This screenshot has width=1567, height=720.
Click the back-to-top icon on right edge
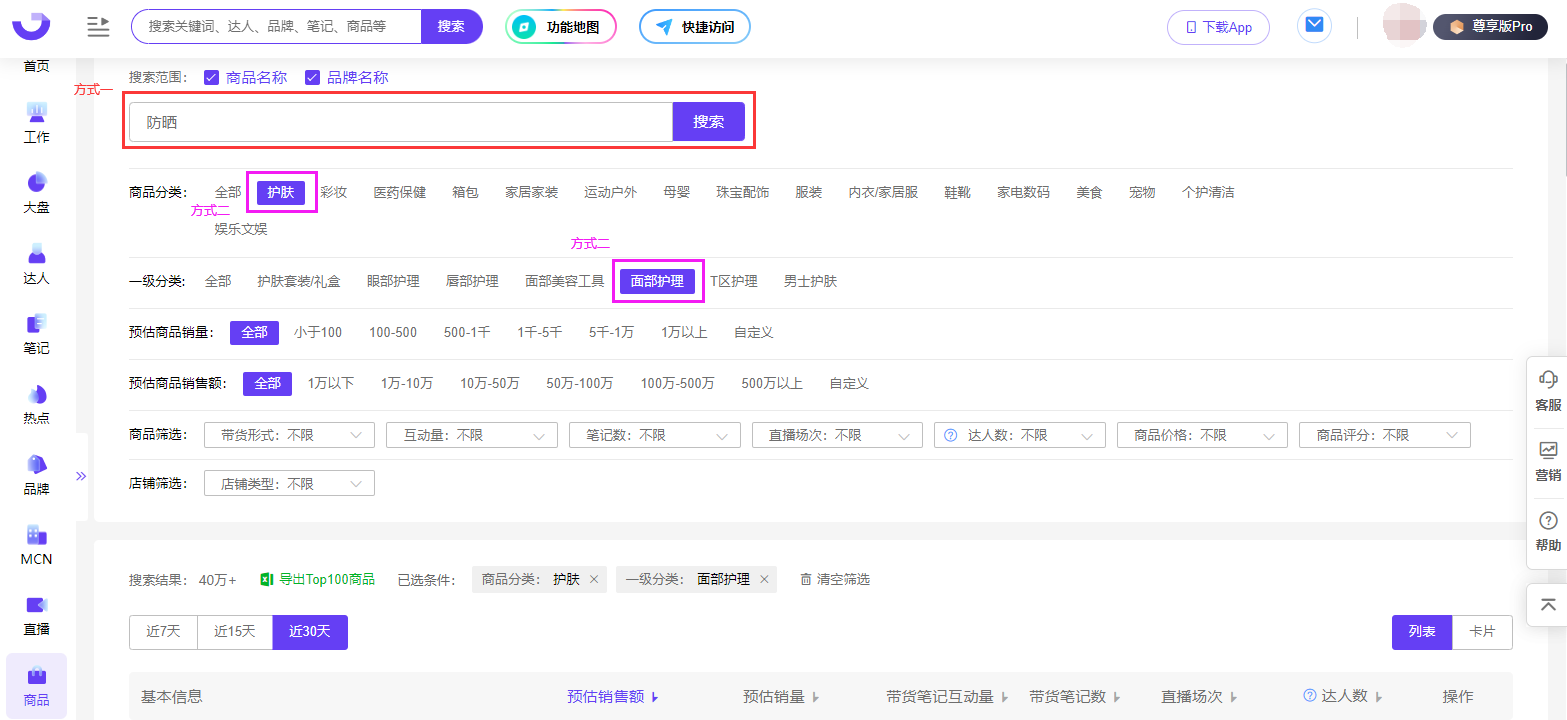pyautogui.click(x=1547, y=604)
